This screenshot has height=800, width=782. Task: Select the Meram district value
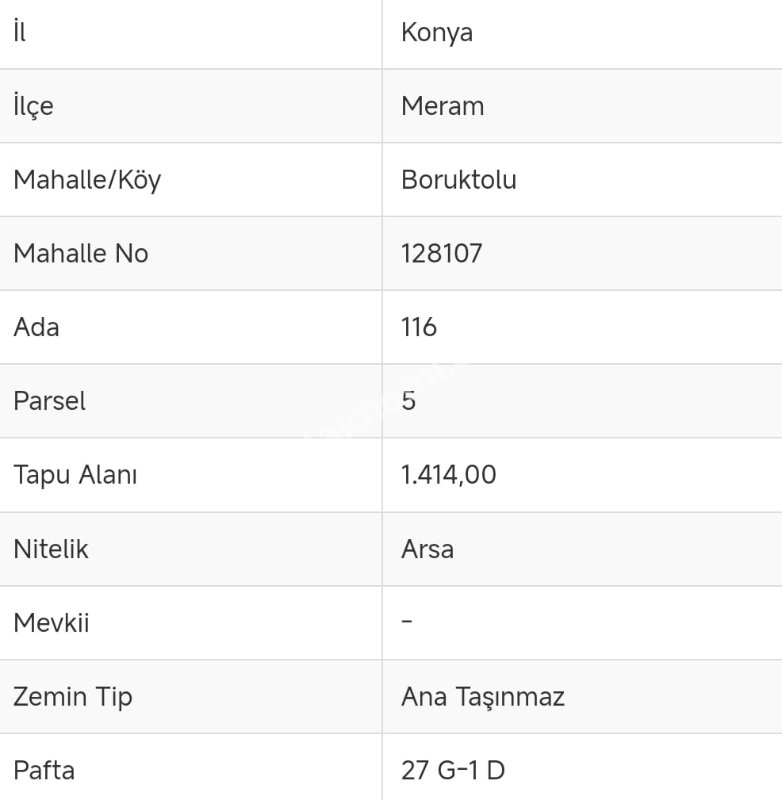tap(442, 106)
